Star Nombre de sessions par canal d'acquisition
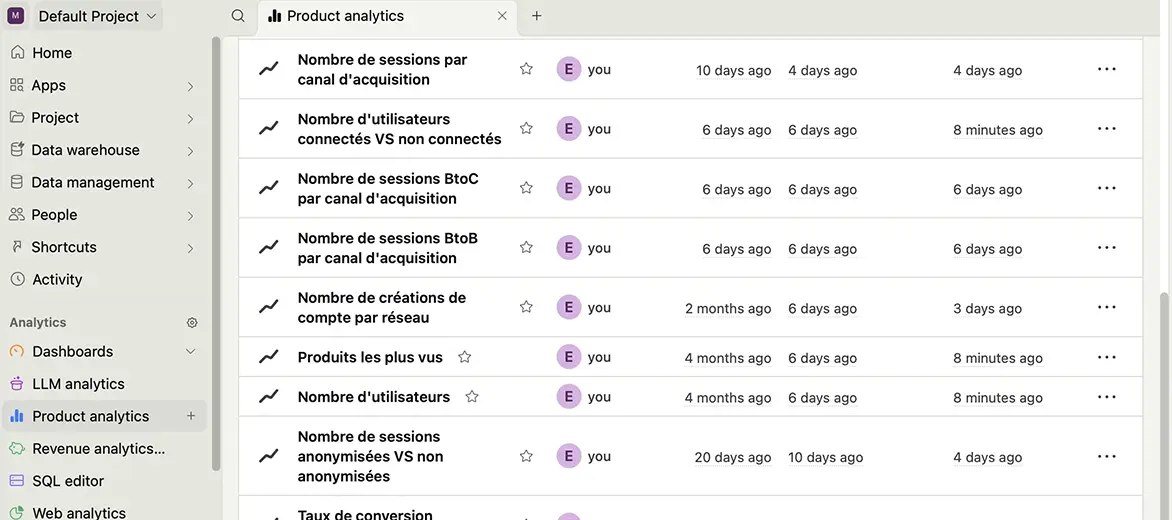 click(526, 69)
